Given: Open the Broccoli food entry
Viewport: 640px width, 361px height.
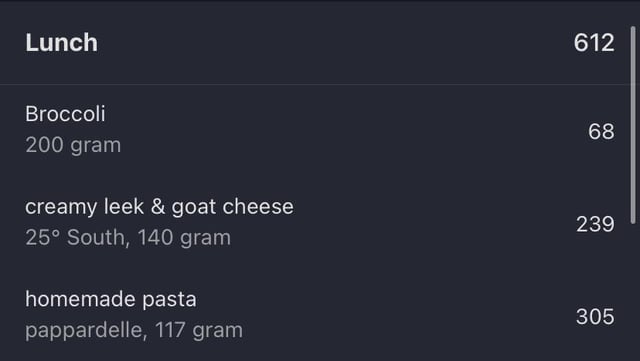Looking at the screenshot, I should pos(315,130).
